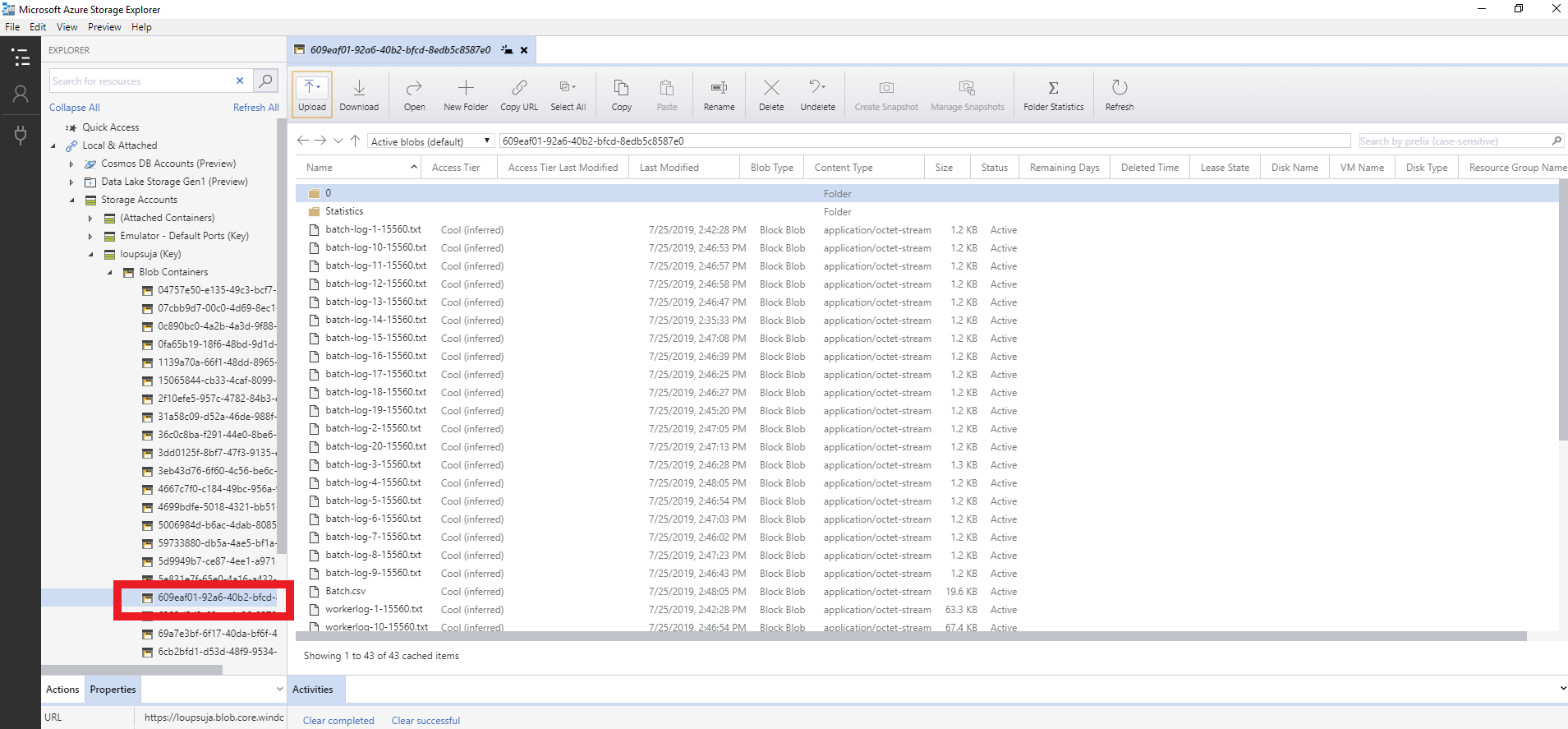This screenshot has height=729, width=1568.
Task: Select the Quick Access tree item
Action: pos(110,127)
